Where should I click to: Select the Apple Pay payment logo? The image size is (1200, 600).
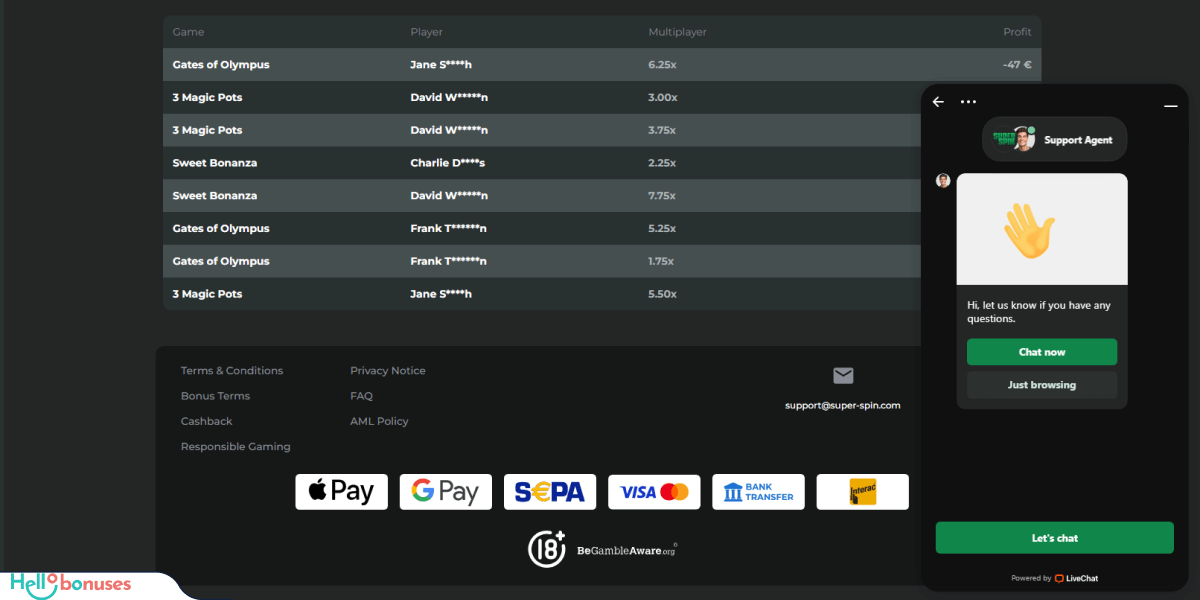[341, 492]
